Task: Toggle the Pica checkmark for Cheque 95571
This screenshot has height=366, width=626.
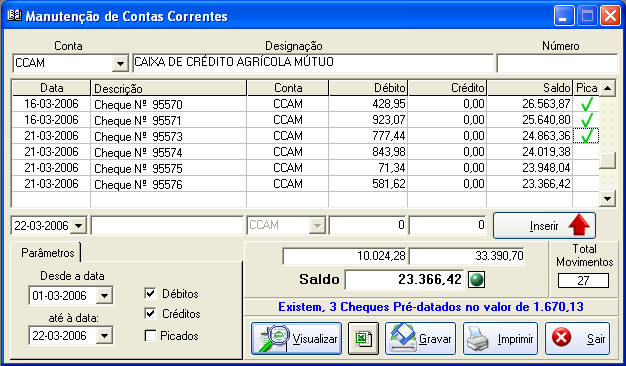Action: 586,120
